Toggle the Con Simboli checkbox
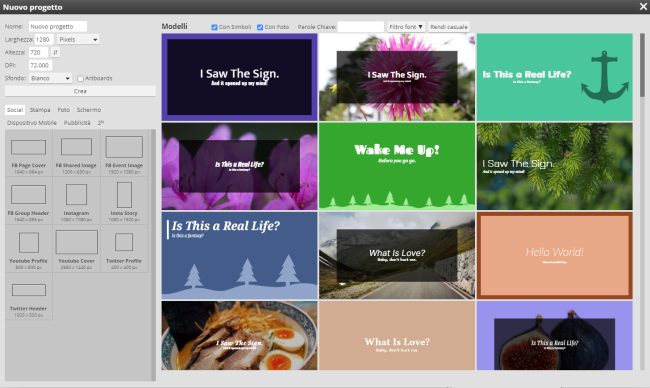This screenshot has width=650, height=388. [x=214, y=27]
